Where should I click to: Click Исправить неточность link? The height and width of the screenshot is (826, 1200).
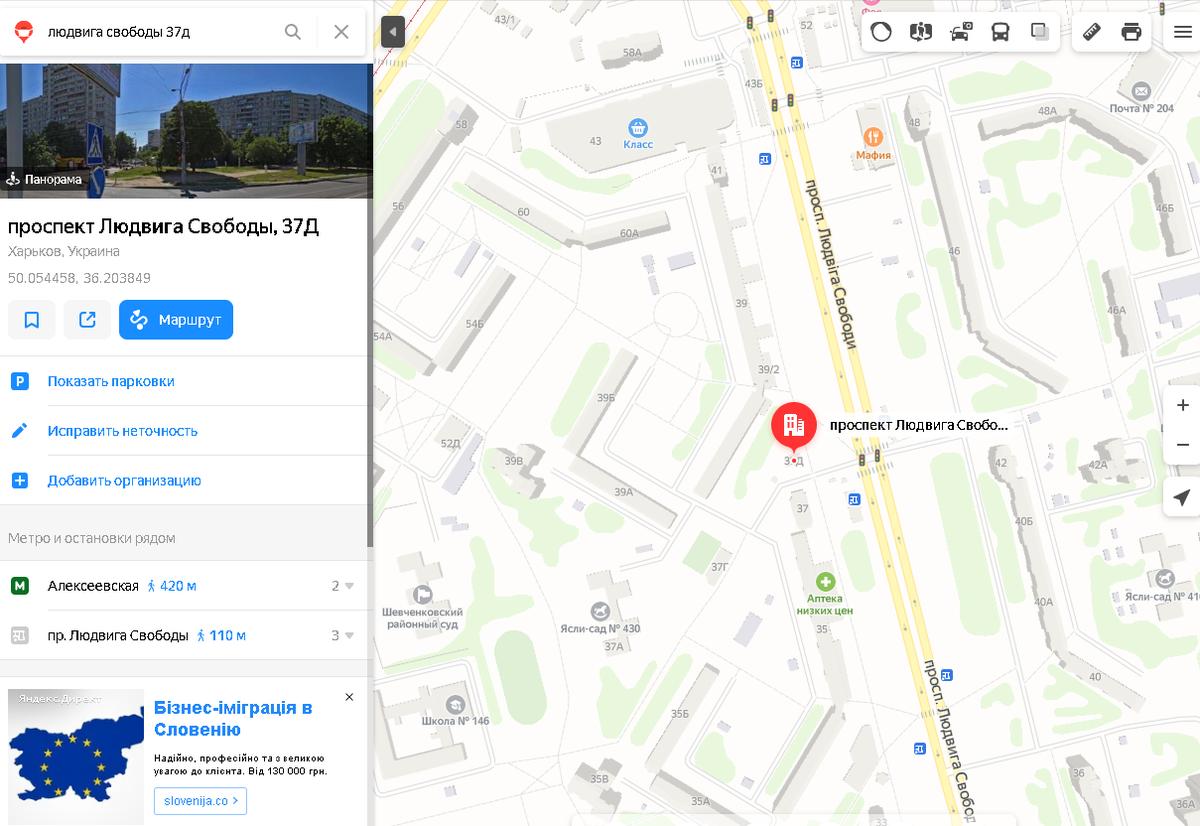coord(122,431)
